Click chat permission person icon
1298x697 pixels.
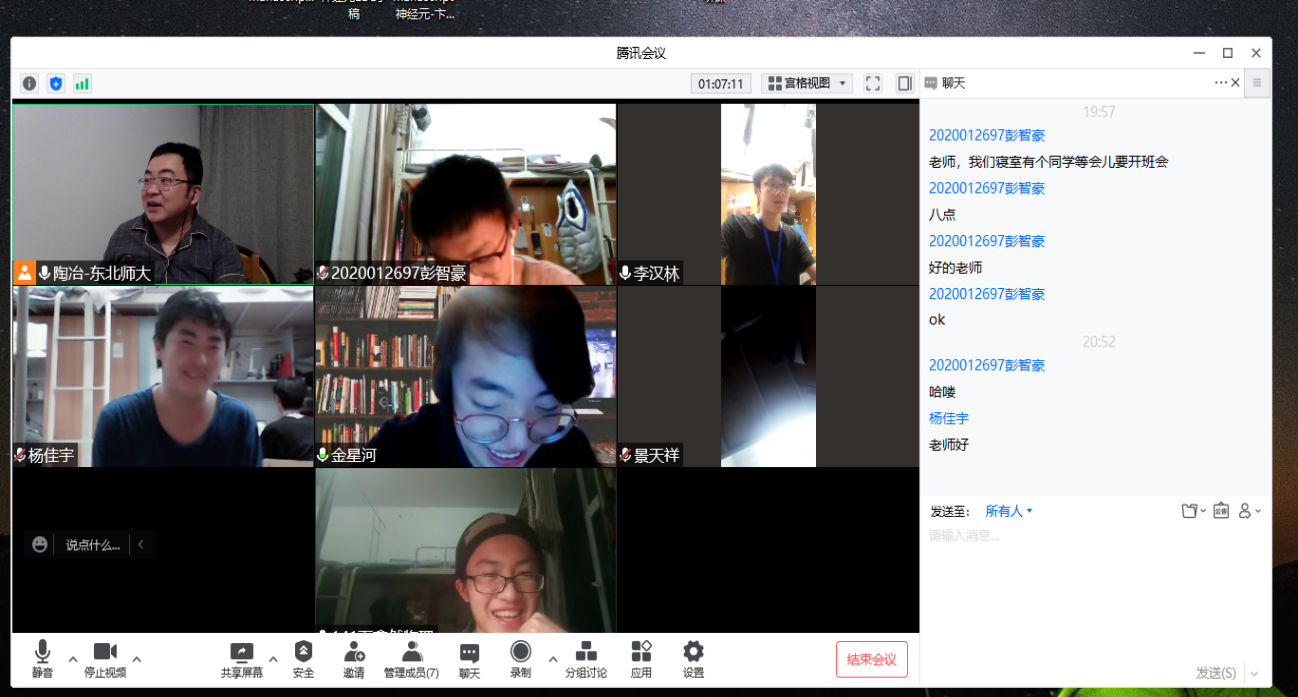[x=1245, y=511]
